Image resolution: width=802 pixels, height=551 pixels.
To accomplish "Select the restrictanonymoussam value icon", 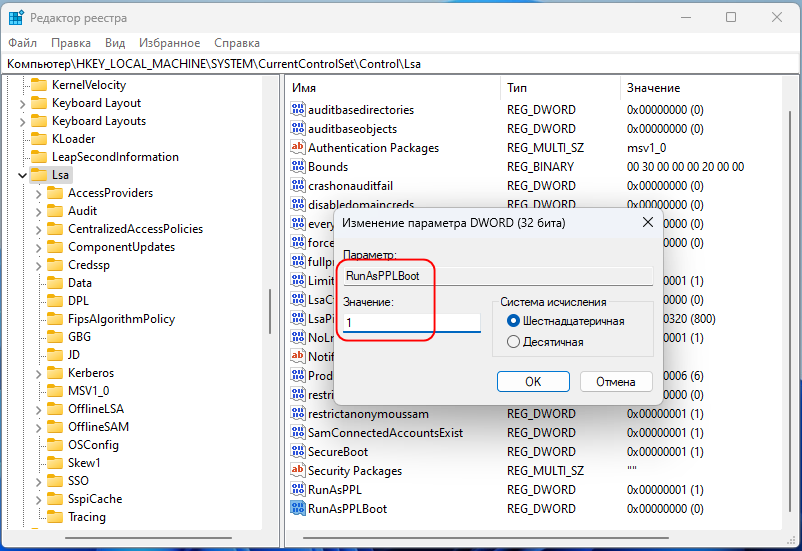I will tap(298, 413).
